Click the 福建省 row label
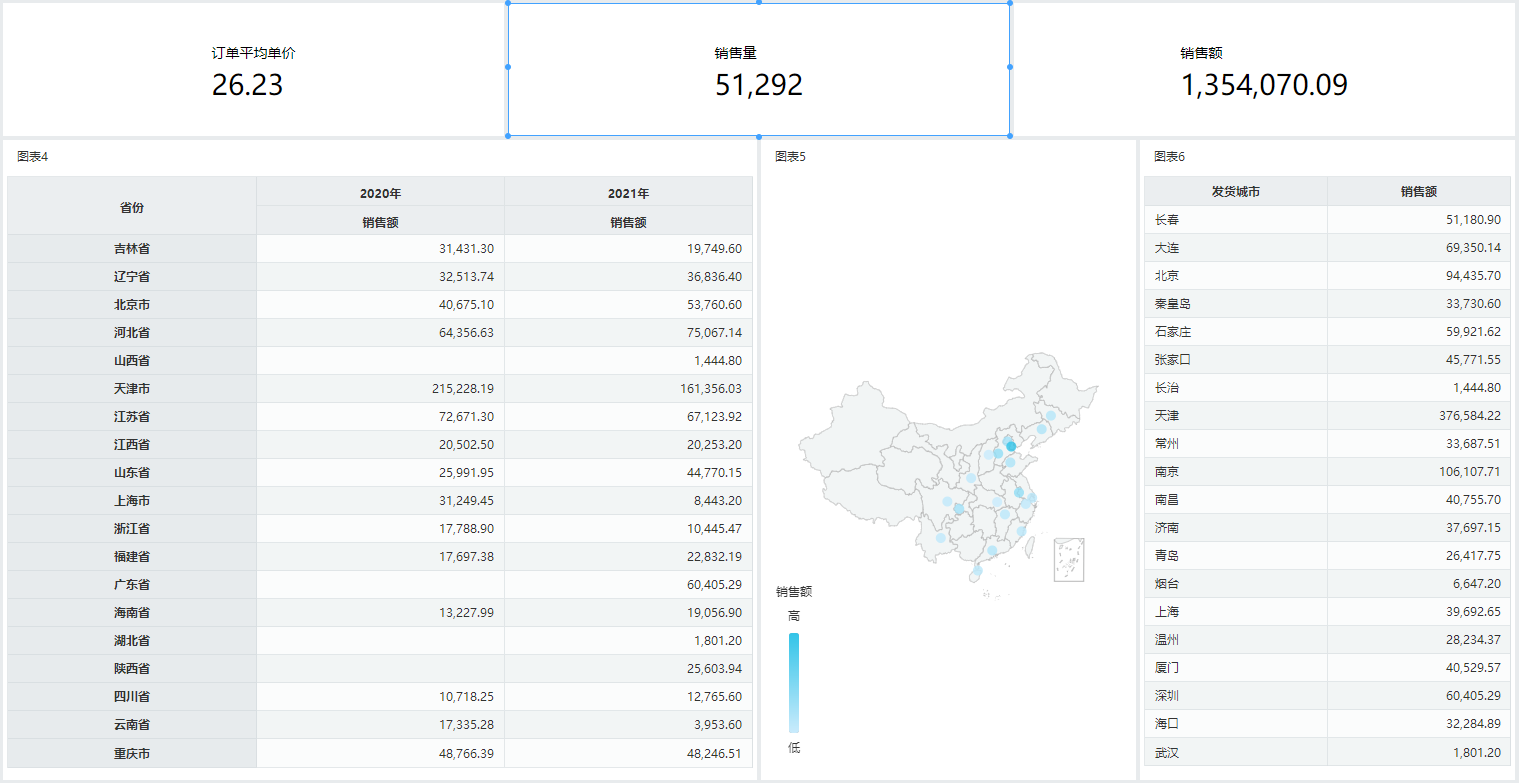The image size is (1519, 783). click(x=132, y=556)
